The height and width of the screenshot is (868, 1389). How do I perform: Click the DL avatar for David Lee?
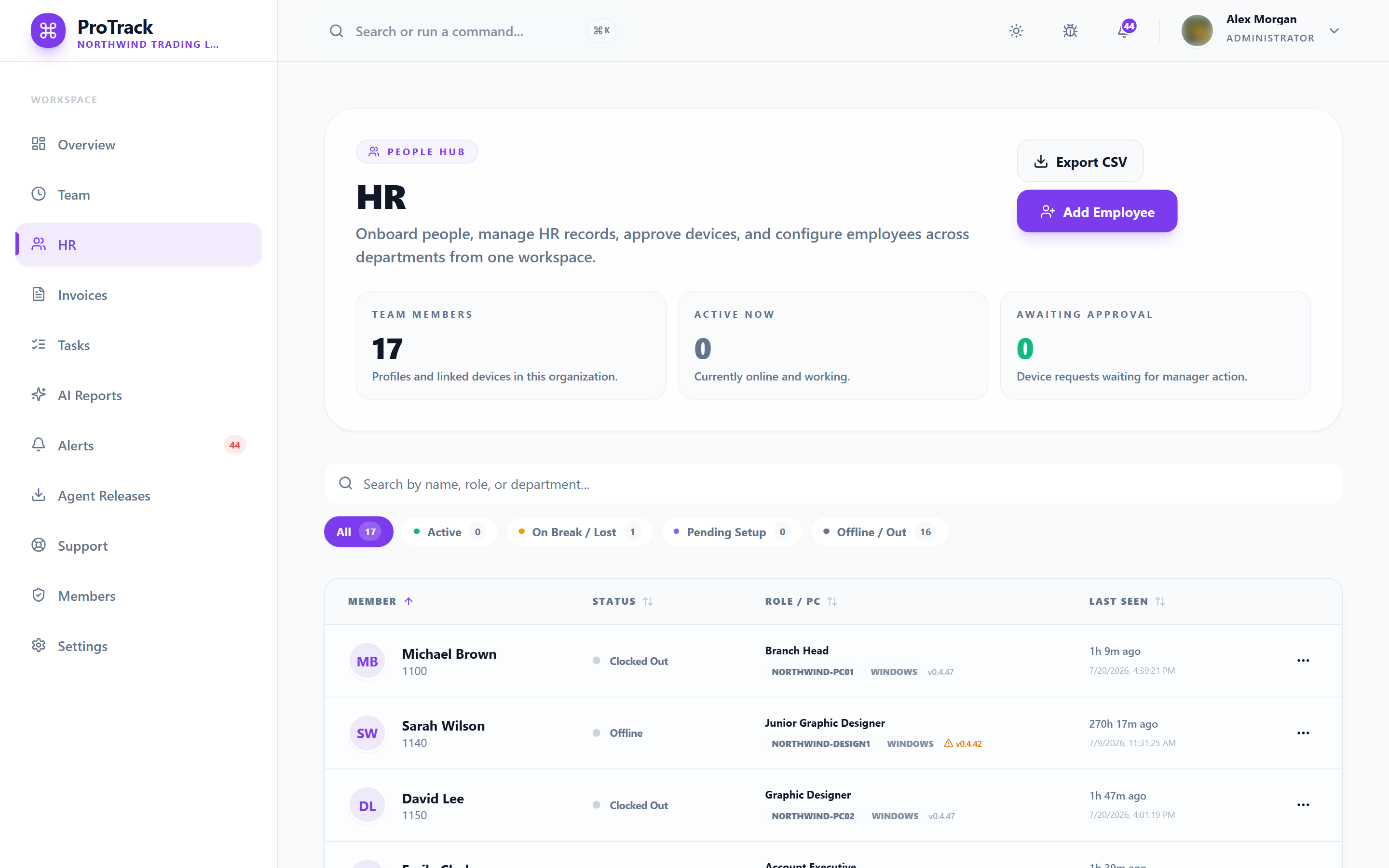click(368, 805)
